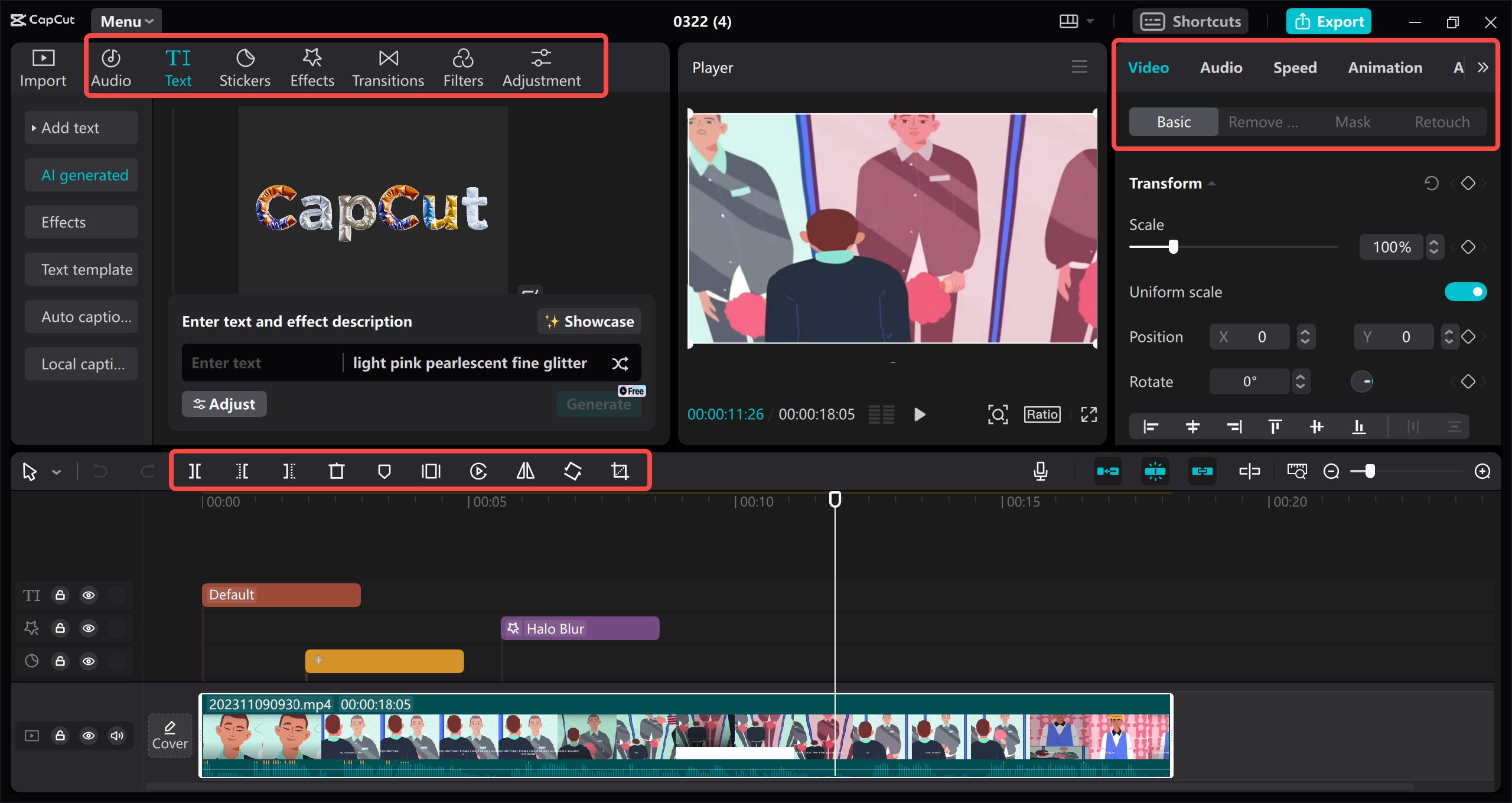This screenshot has height=803, width=1512.
Task: Click the Freeze frame icon
Action: 431,471
